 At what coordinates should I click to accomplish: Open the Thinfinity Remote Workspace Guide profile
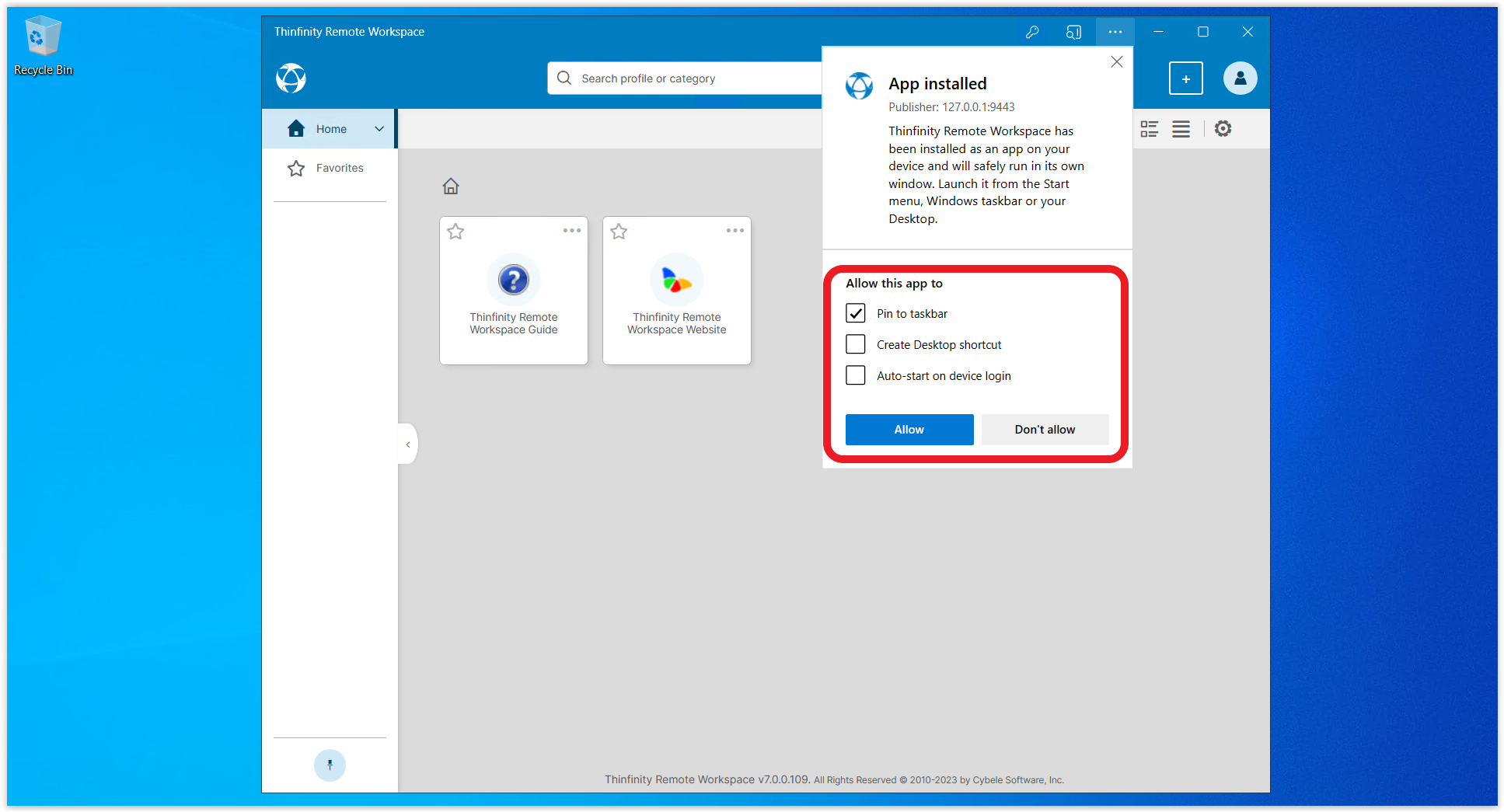(514, 291)
